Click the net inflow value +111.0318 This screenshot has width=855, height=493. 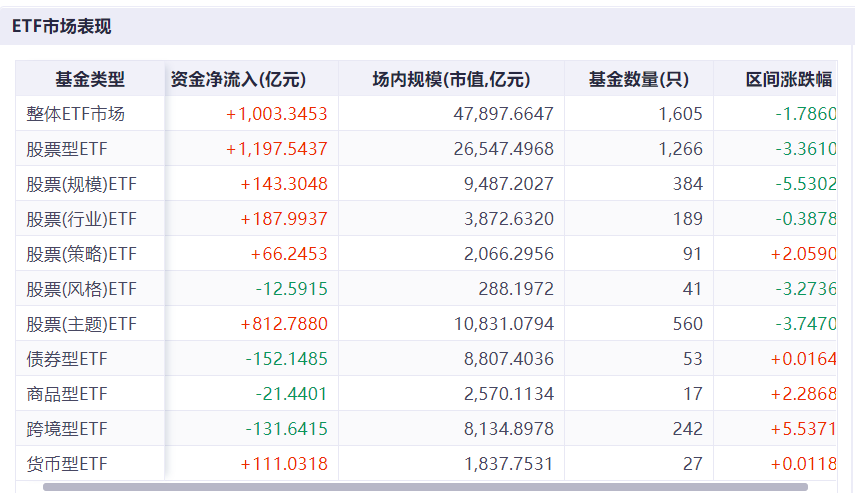tap(284, 464)
